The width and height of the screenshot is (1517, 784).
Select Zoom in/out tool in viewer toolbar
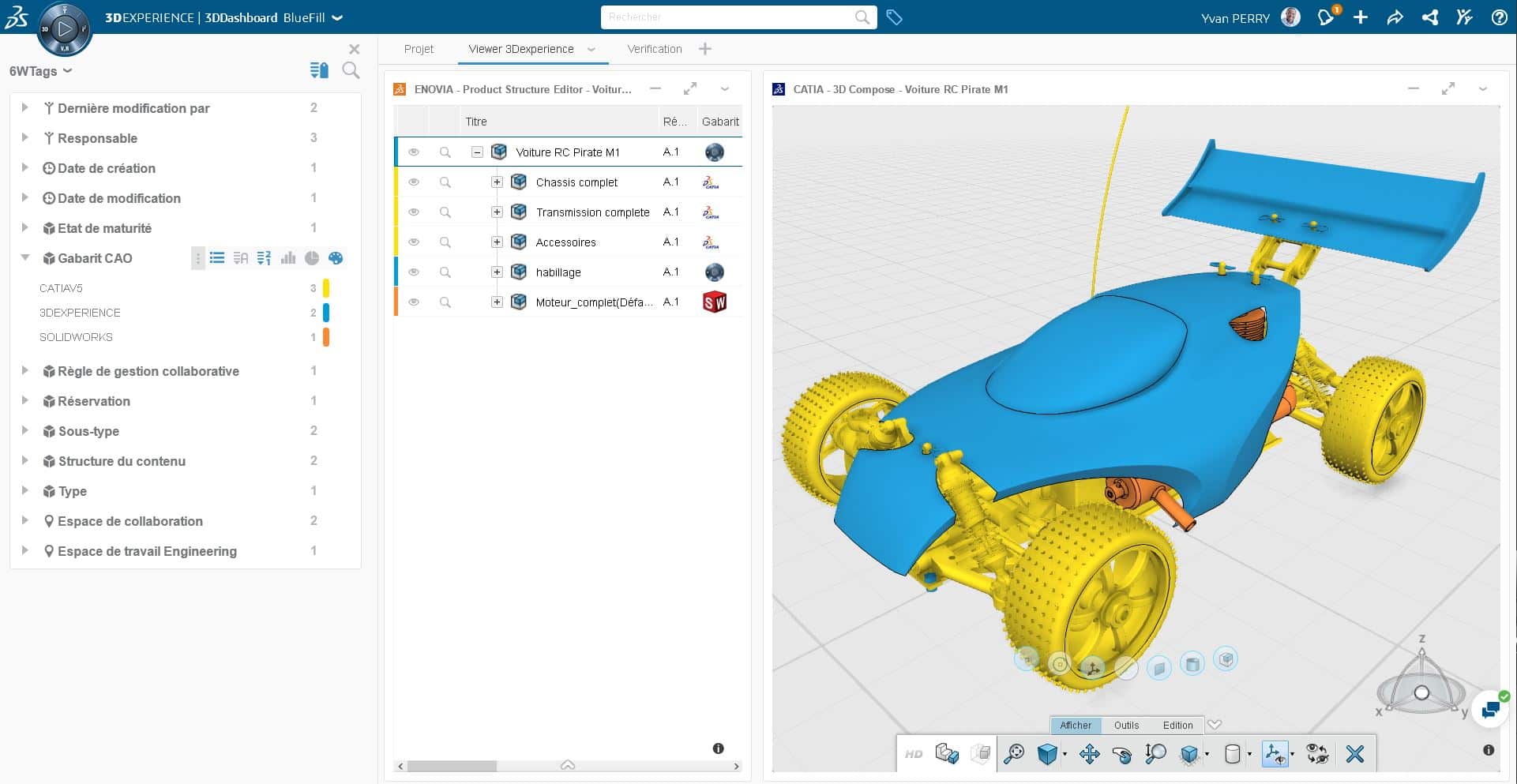1155,754
